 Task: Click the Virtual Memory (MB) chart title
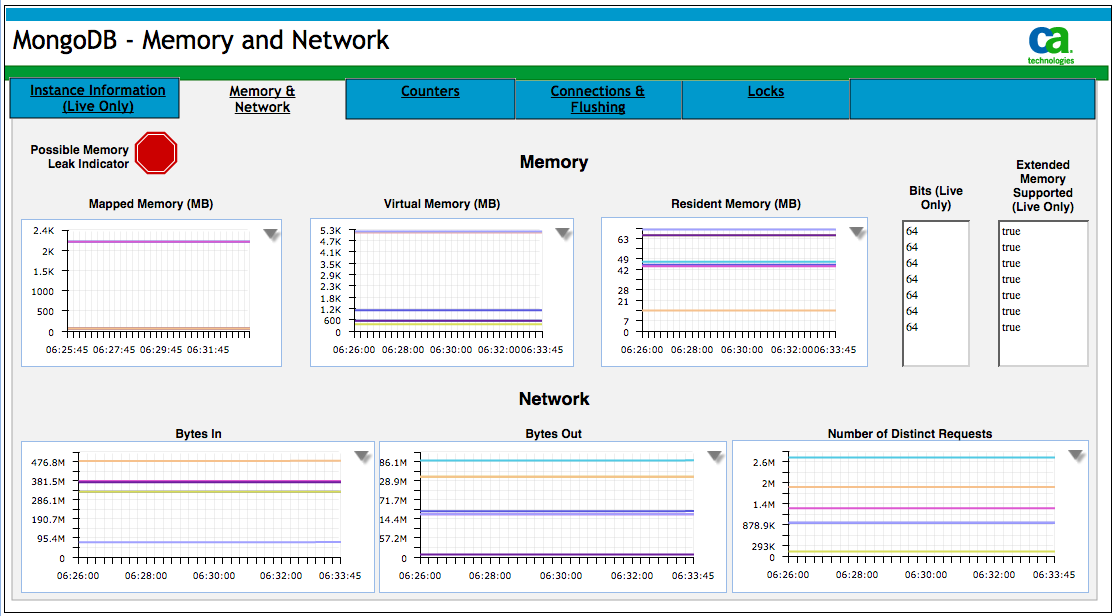tap(442, 204)
